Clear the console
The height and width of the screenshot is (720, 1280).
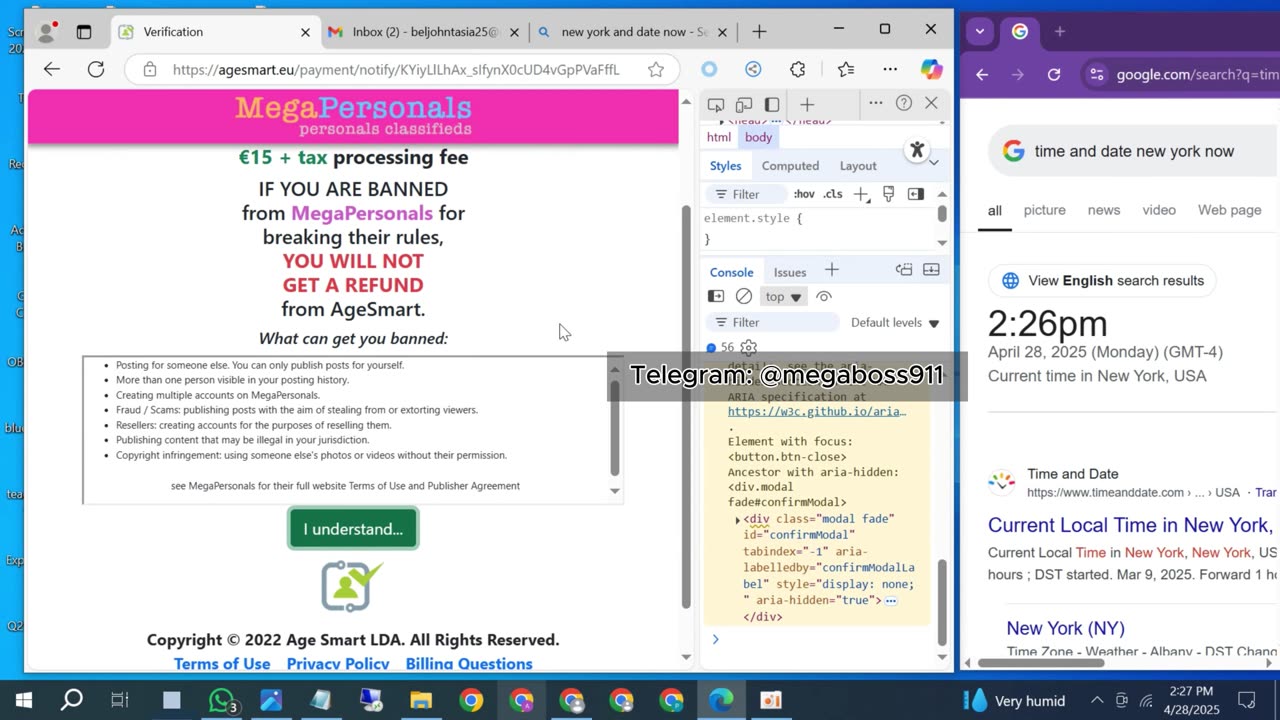point(744,296)
